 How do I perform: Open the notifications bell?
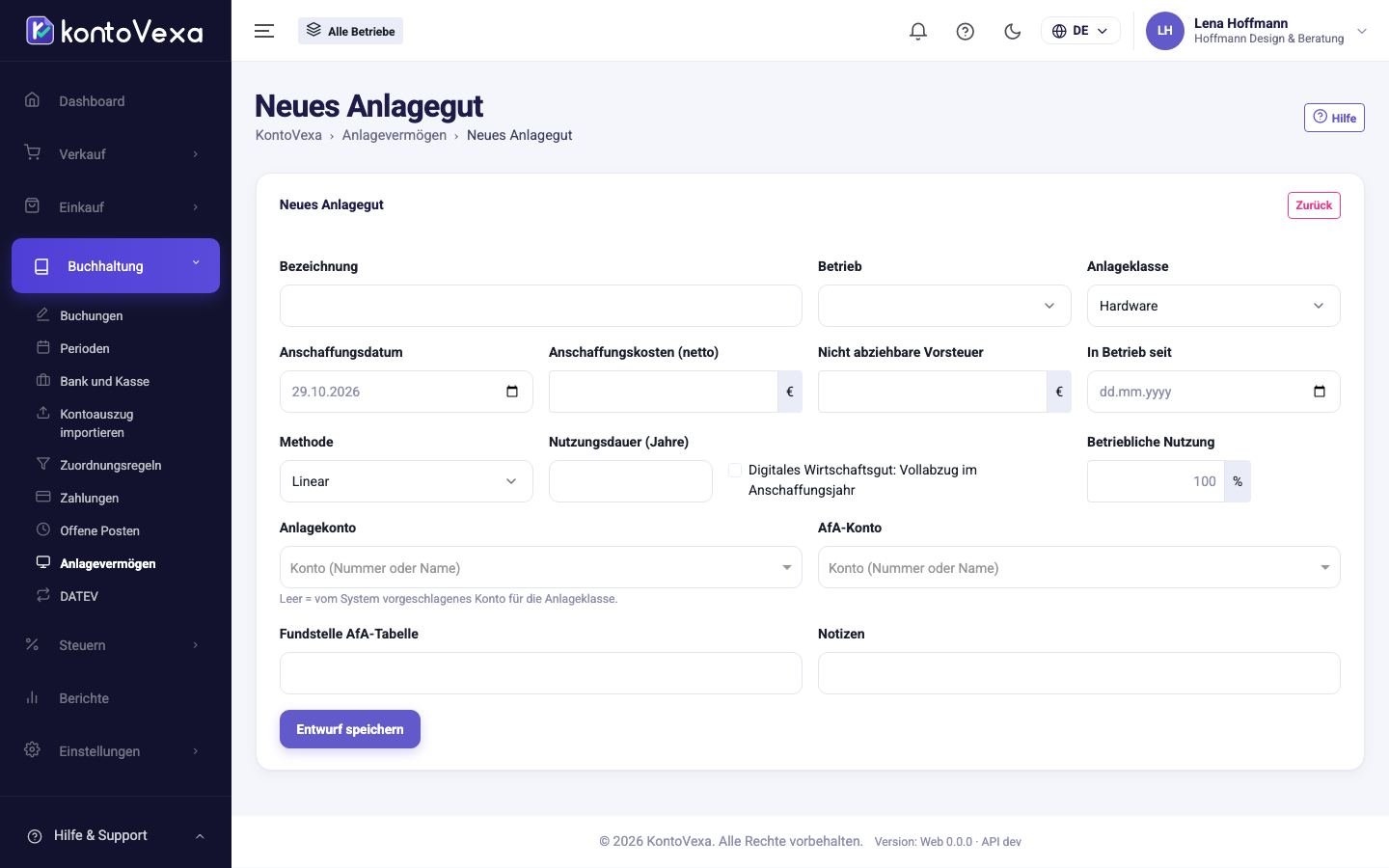(x=918, y=31)
